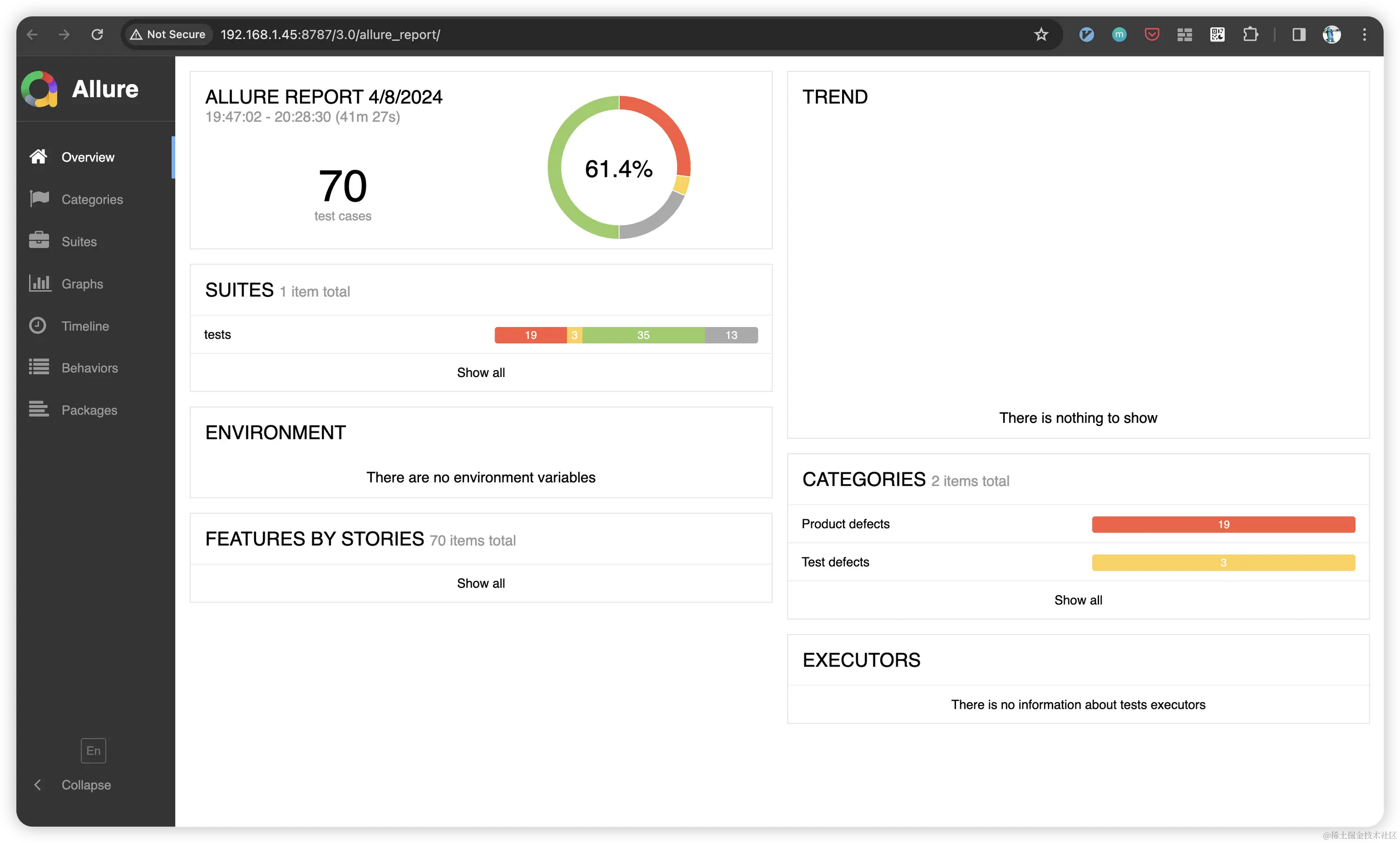Click the red Product defects bar
Screen dimensions: 1400x843
(1223, 524)
